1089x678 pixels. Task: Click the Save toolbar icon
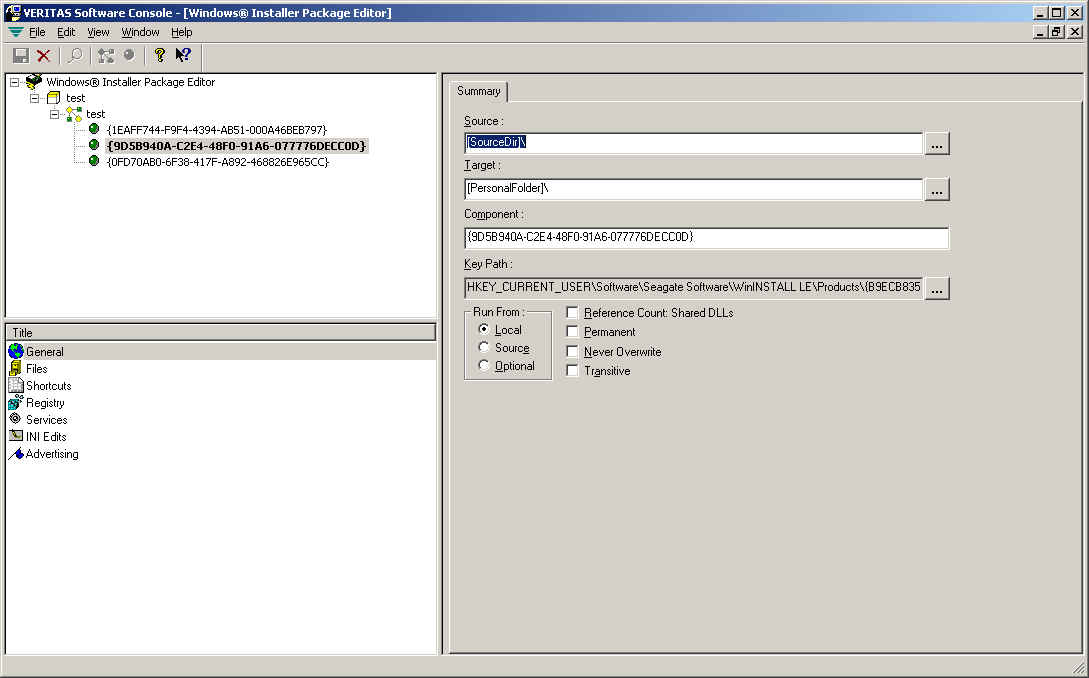(x=21, y=56)
